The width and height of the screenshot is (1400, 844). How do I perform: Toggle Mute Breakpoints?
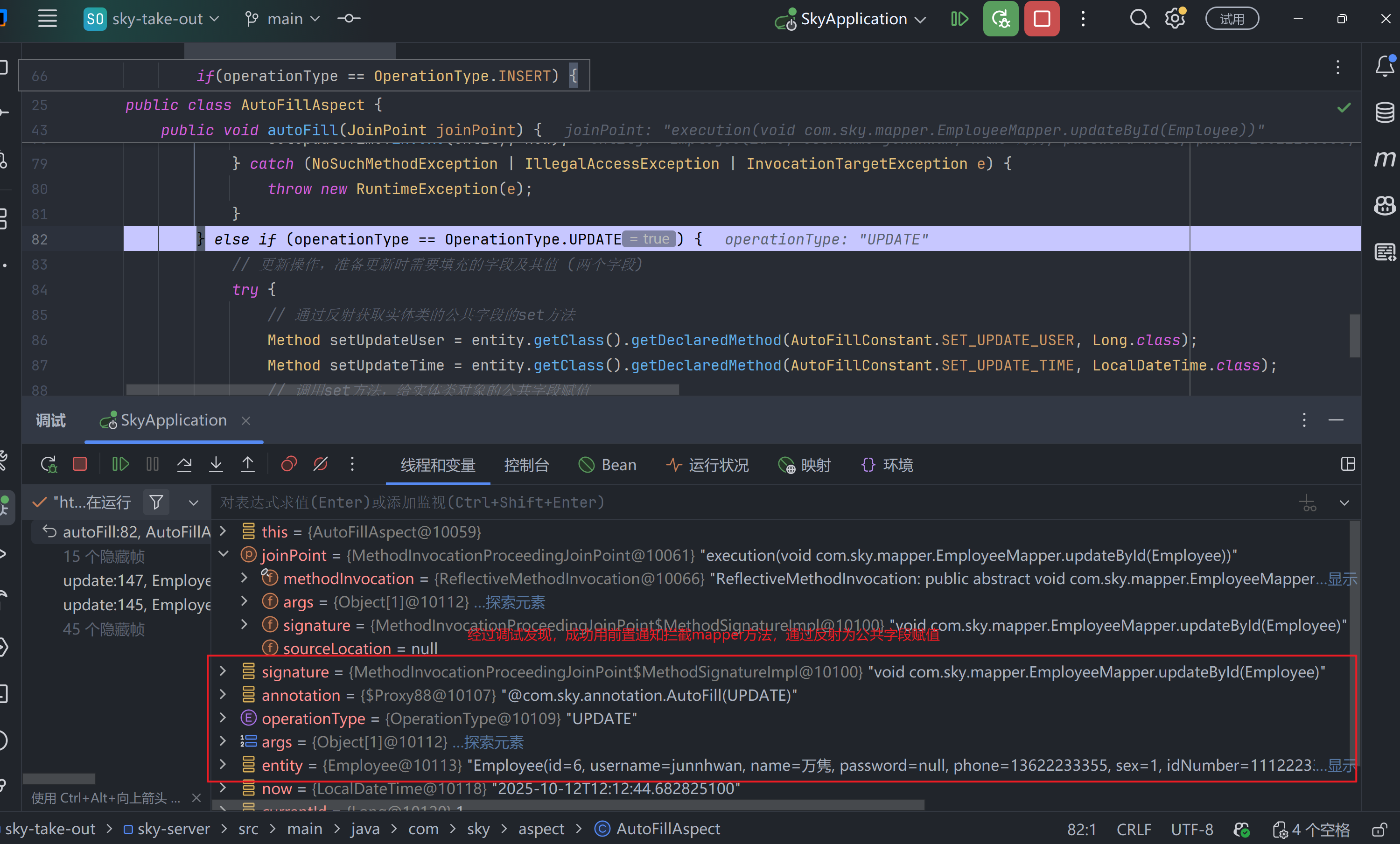point(321,465)
